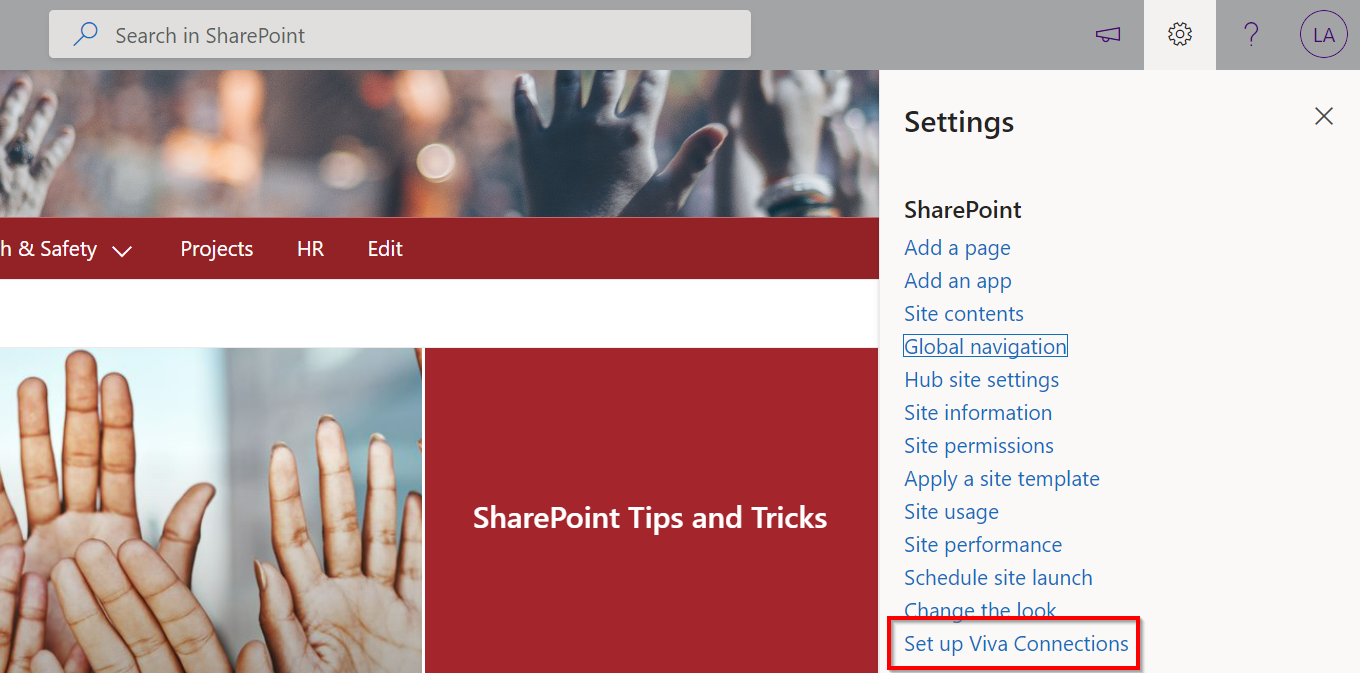
Task: Click the Settings gear icon
Action: 1180,35
